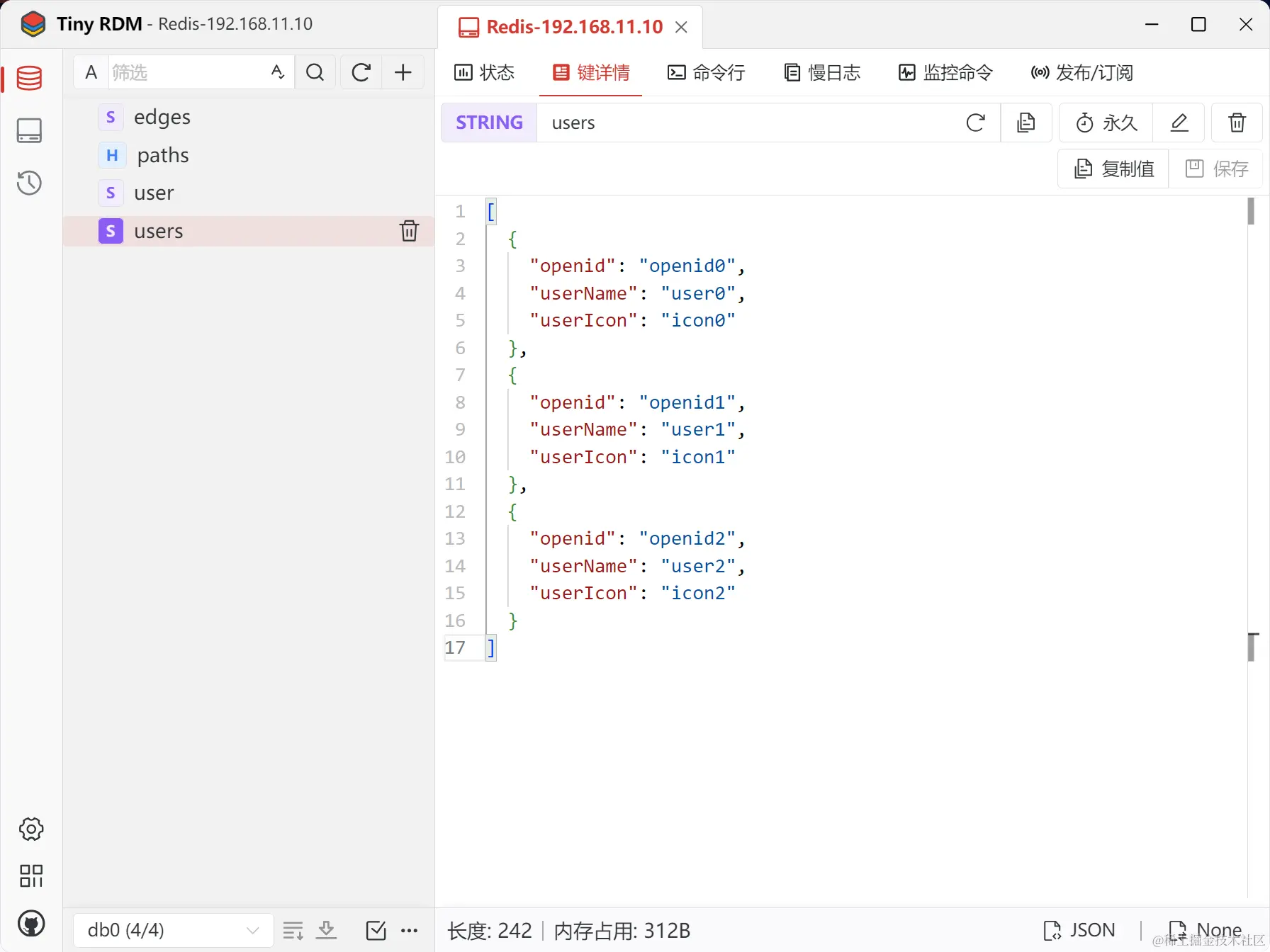Set TTL using the 永久 button

(x=1106, y=123)
